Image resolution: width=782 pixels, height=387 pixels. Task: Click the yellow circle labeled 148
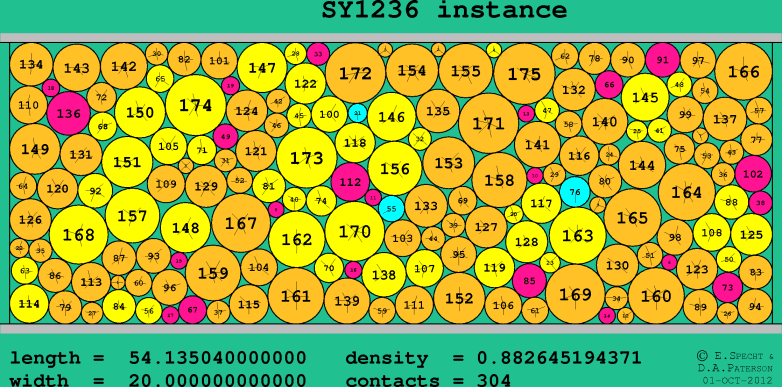pyautogui.click(x=186, y=228)
